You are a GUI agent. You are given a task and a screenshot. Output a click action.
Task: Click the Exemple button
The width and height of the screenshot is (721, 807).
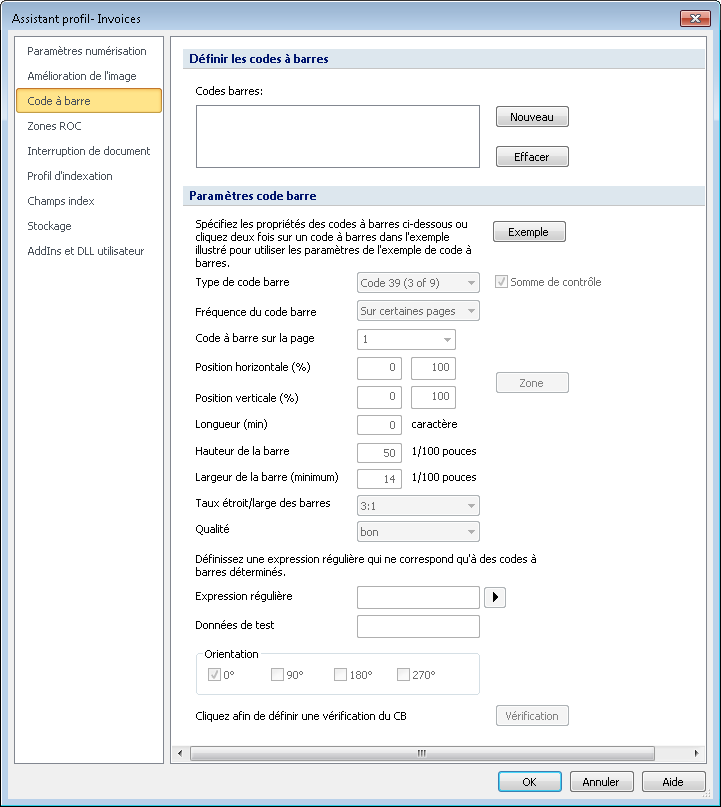pyautogui.click(x=529, y=232)
